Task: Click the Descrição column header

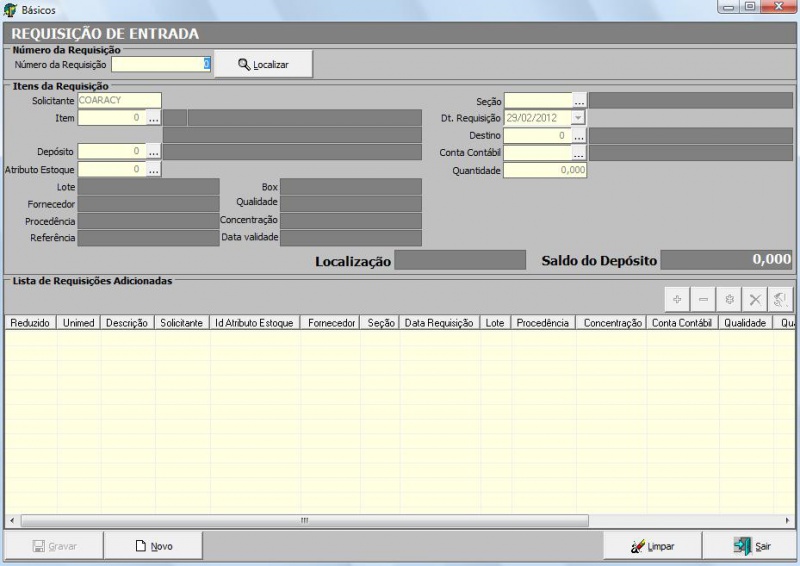Action: pos(126,323)
